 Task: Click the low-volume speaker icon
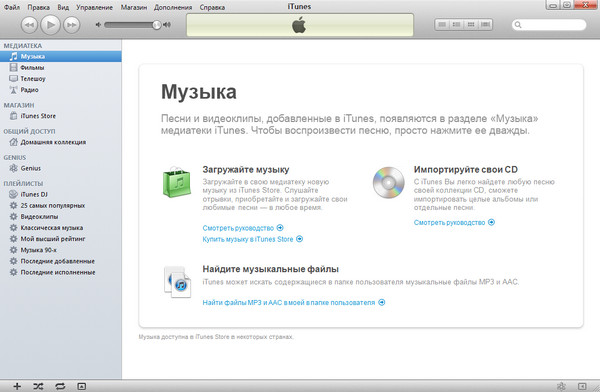tap(98, 25)
